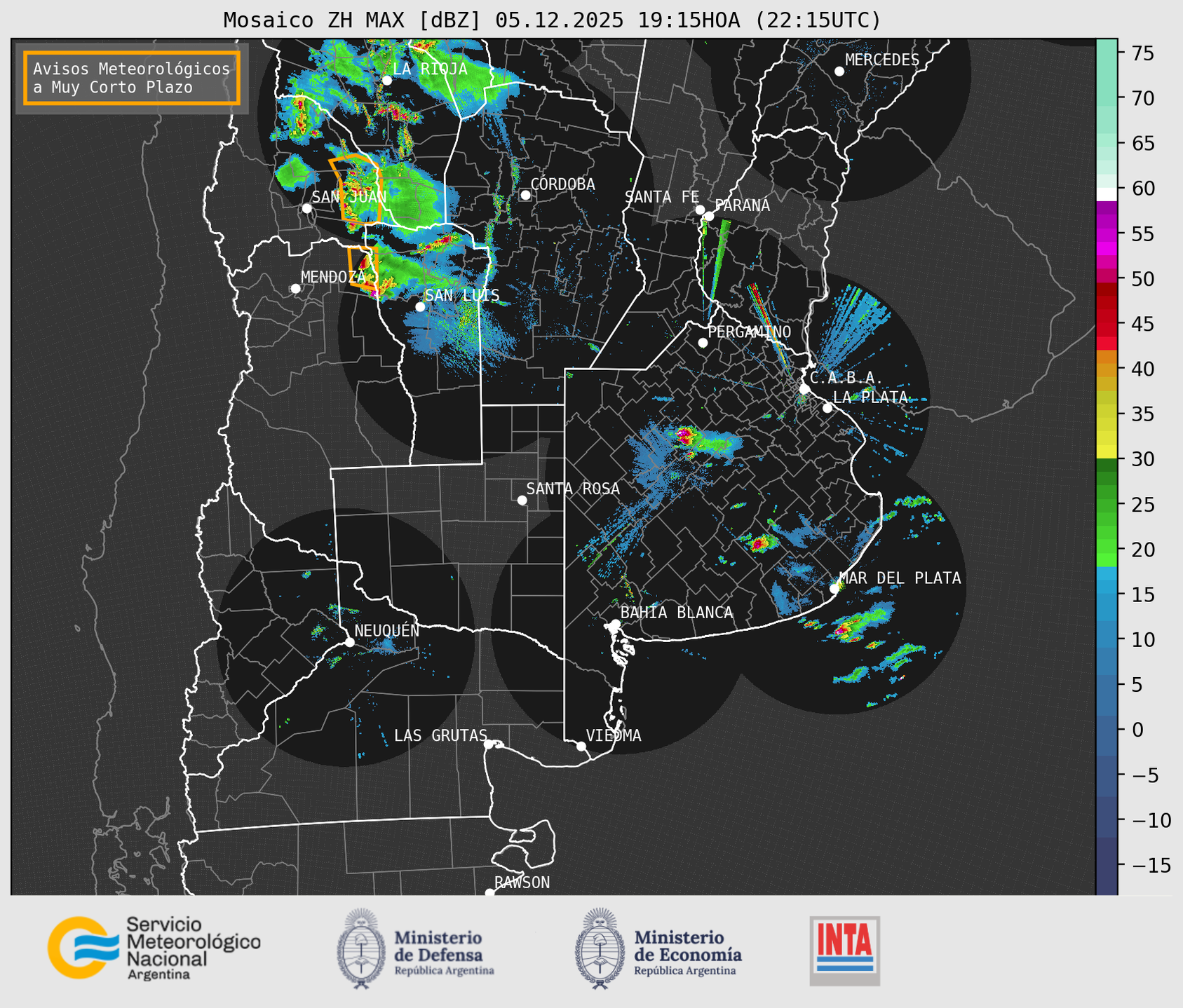Image resolution: width=1183 pixels, height=1008 pixels.
Task: Click the SANTA FE label text
Action: pos(662,197)
